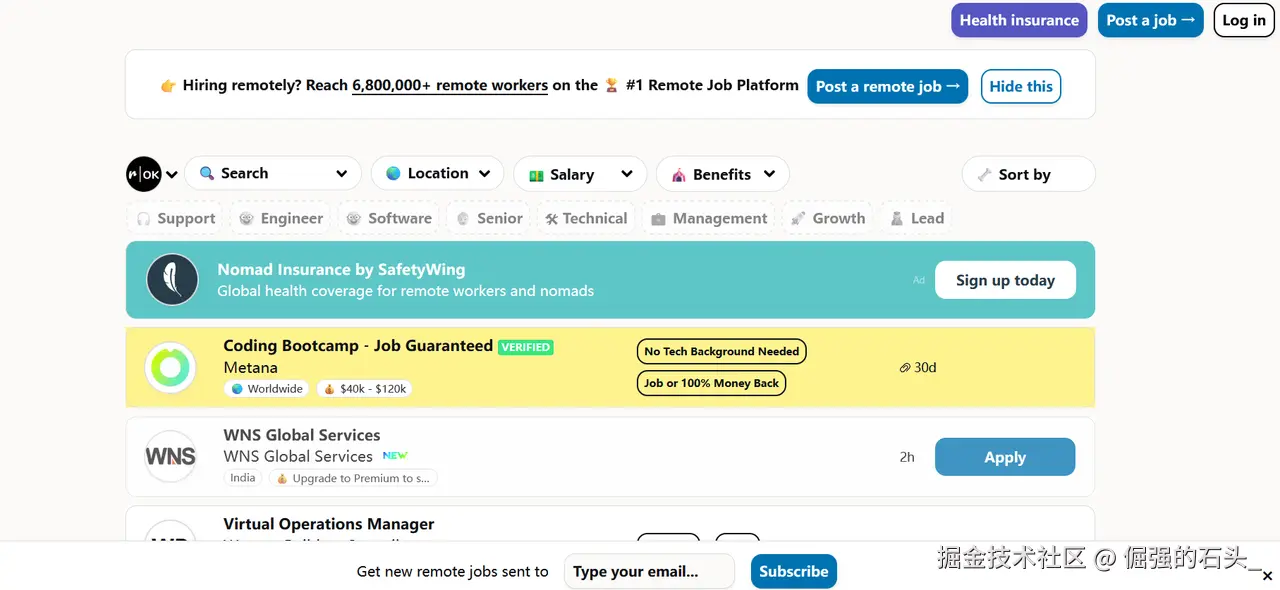Open Health insurance in top navigation
Image resolution: width=1280 pixels, height=590 pixels.
pyautogui.click(x=1018, y=20)
